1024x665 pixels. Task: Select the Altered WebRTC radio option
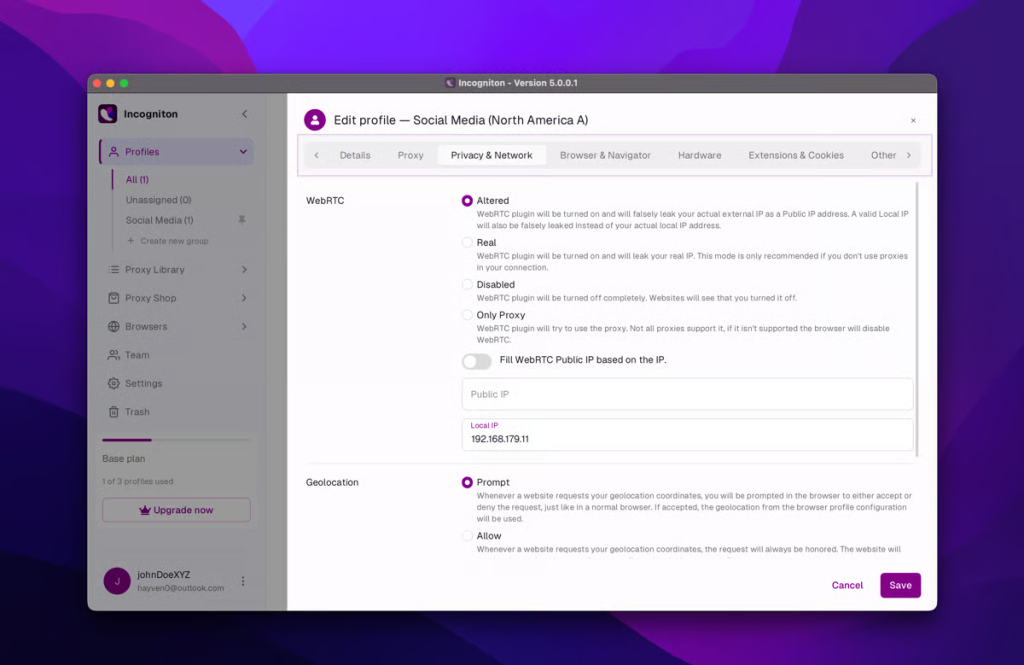click(x=467, y=201)
